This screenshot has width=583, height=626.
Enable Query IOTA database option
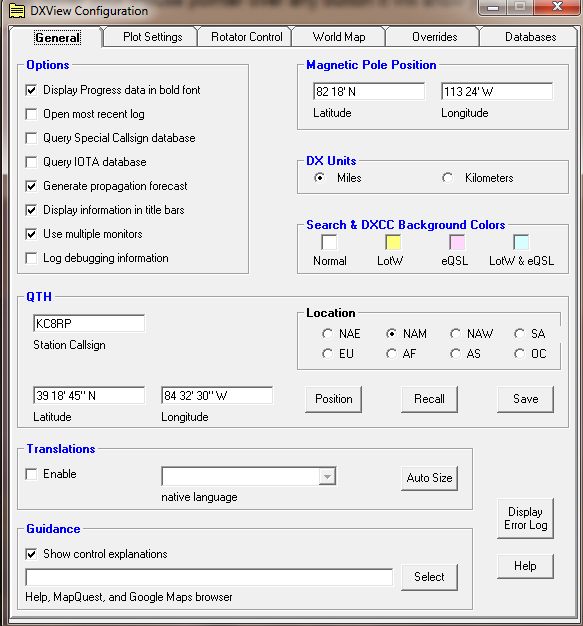click(31, 162)
